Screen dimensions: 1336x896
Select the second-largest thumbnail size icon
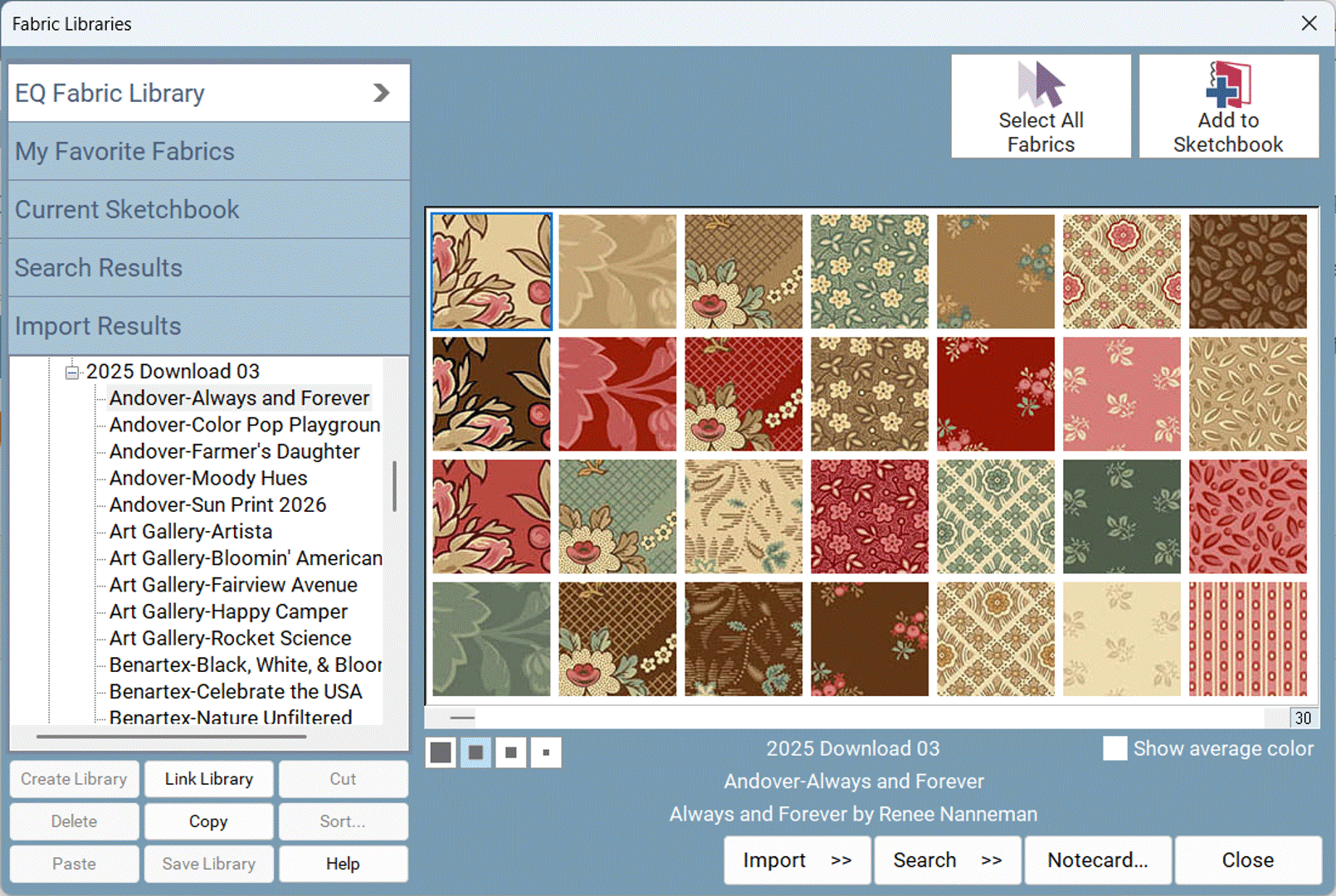(x=475, y=752)
